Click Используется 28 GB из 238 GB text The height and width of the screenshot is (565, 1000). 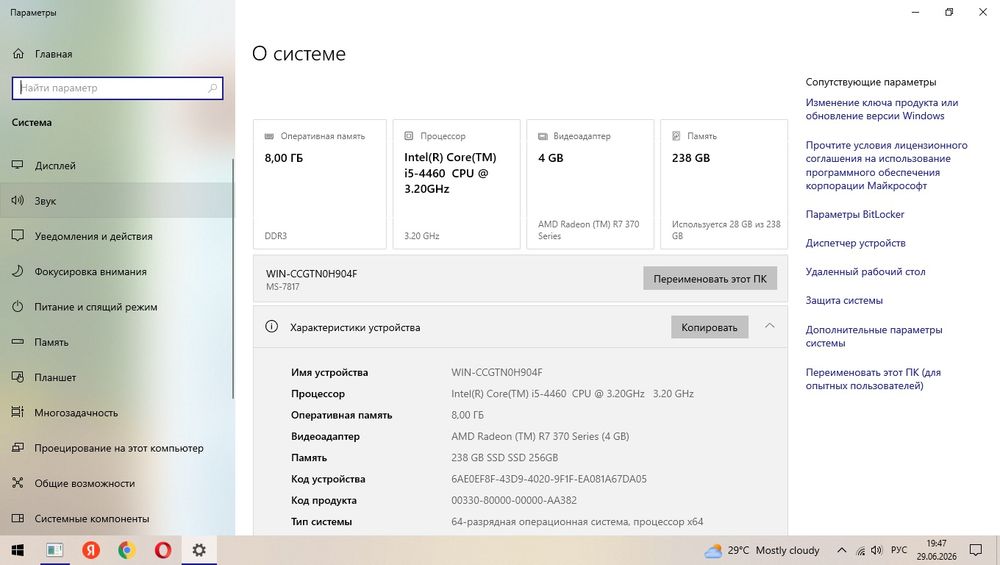[x=726, y=230]
